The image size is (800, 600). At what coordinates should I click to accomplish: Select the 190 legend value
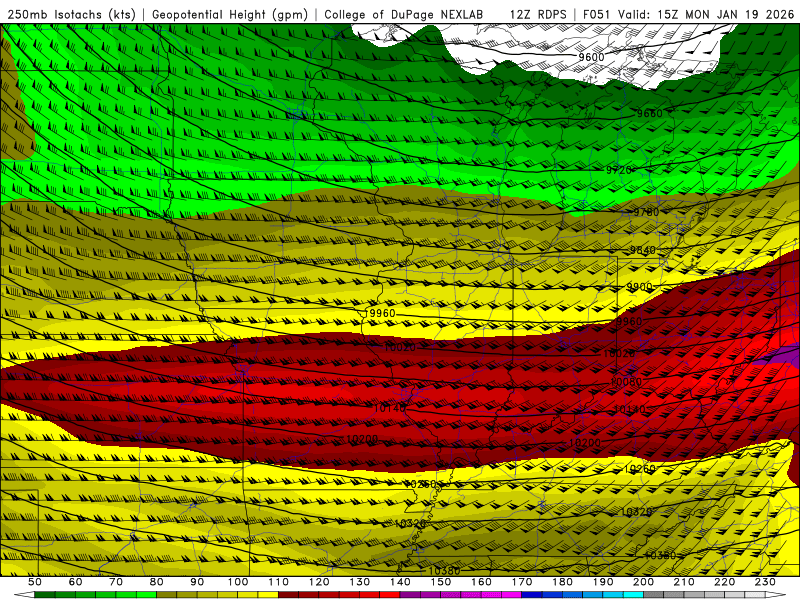(604, 582)
